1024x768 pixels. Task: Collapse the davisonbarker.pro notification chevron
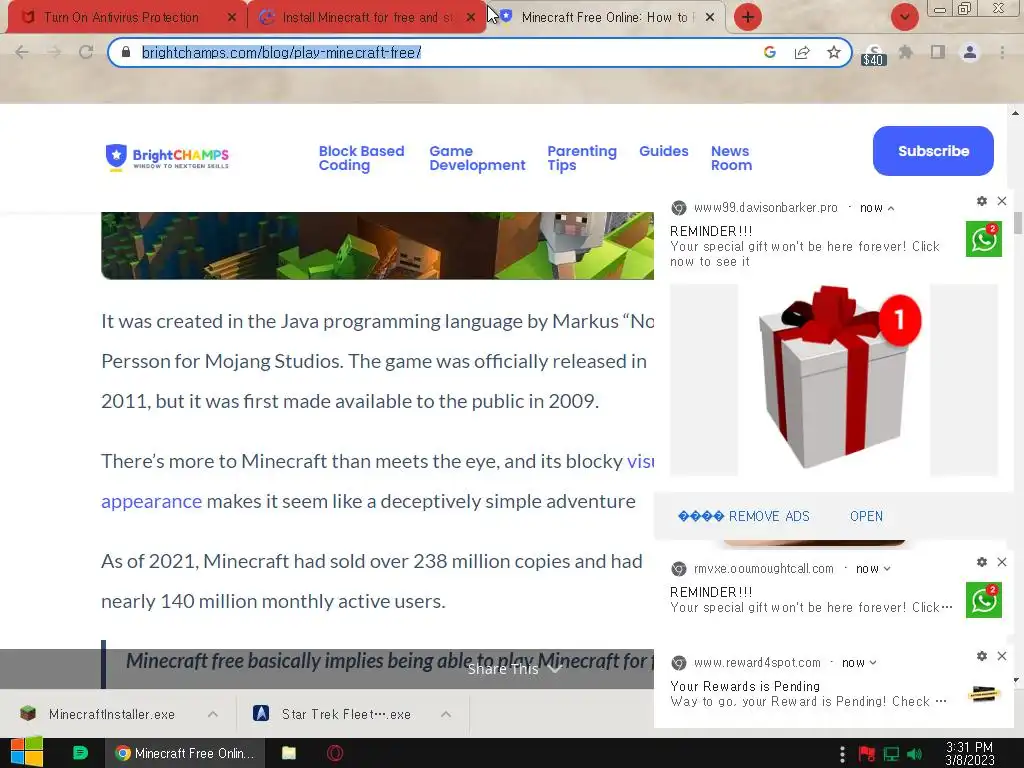[891, 208]
